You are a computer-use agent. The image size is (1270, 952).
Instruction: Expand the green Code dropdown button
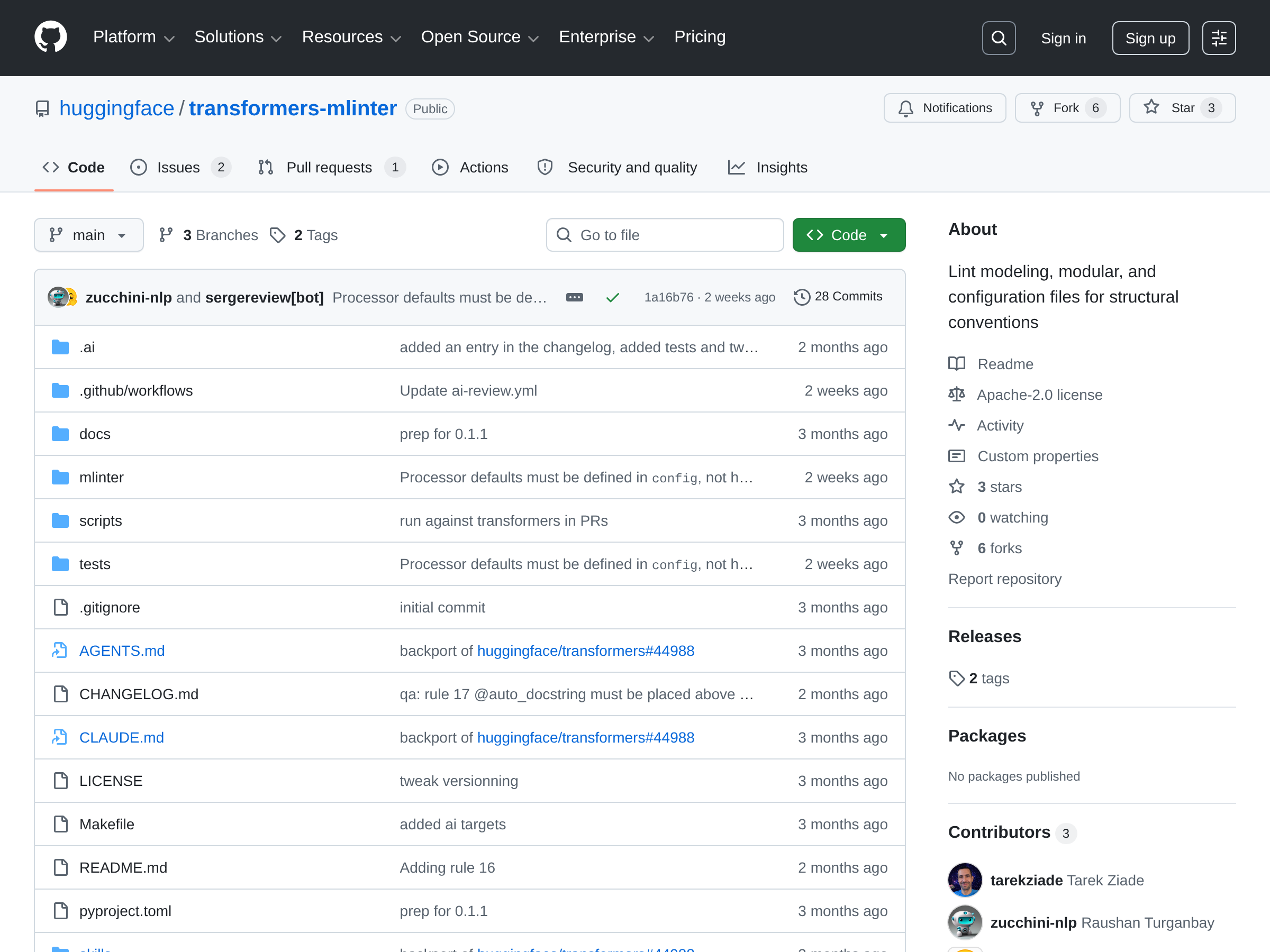(849, 235)
